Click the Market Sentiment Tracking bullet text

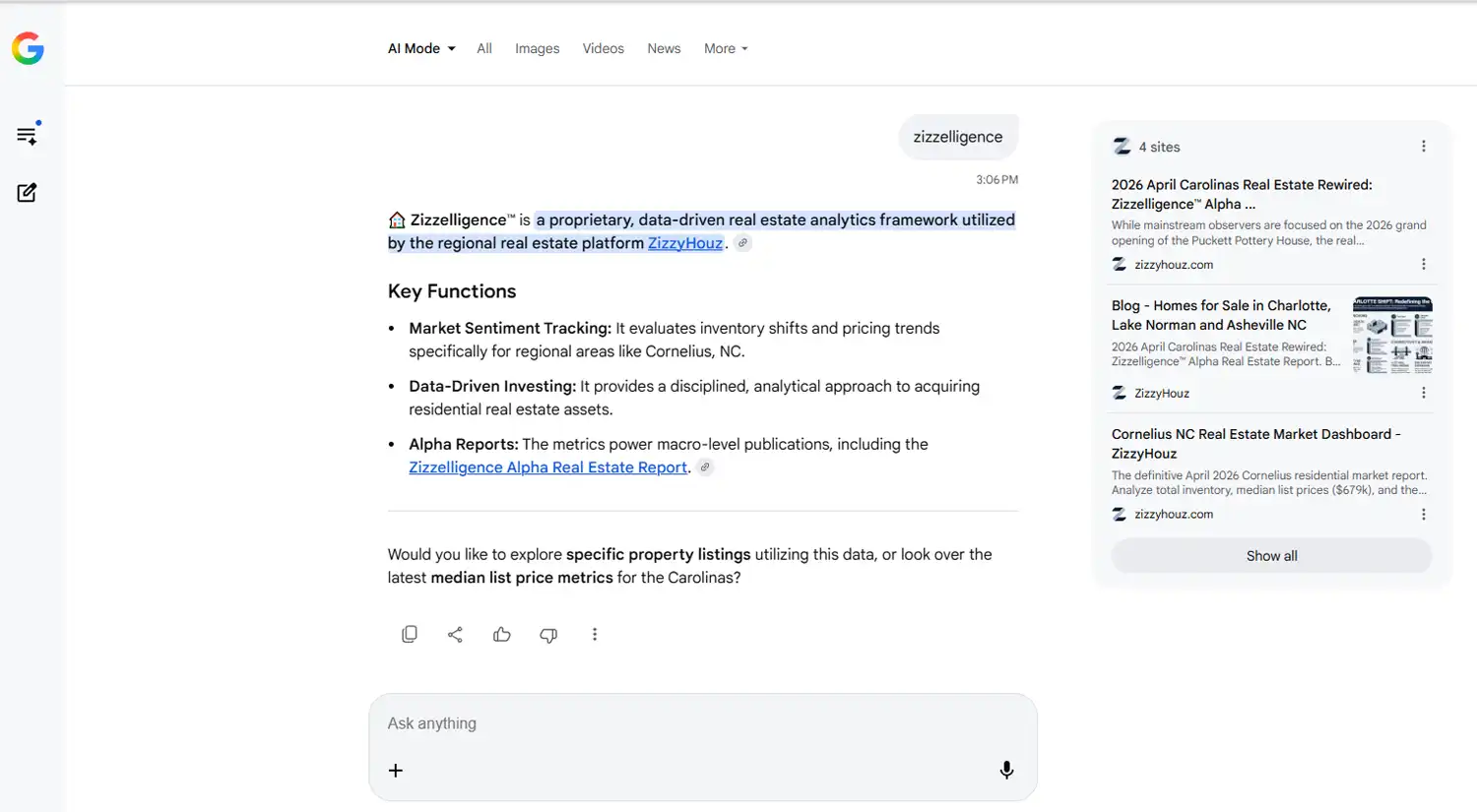click(x=674, y=340)
